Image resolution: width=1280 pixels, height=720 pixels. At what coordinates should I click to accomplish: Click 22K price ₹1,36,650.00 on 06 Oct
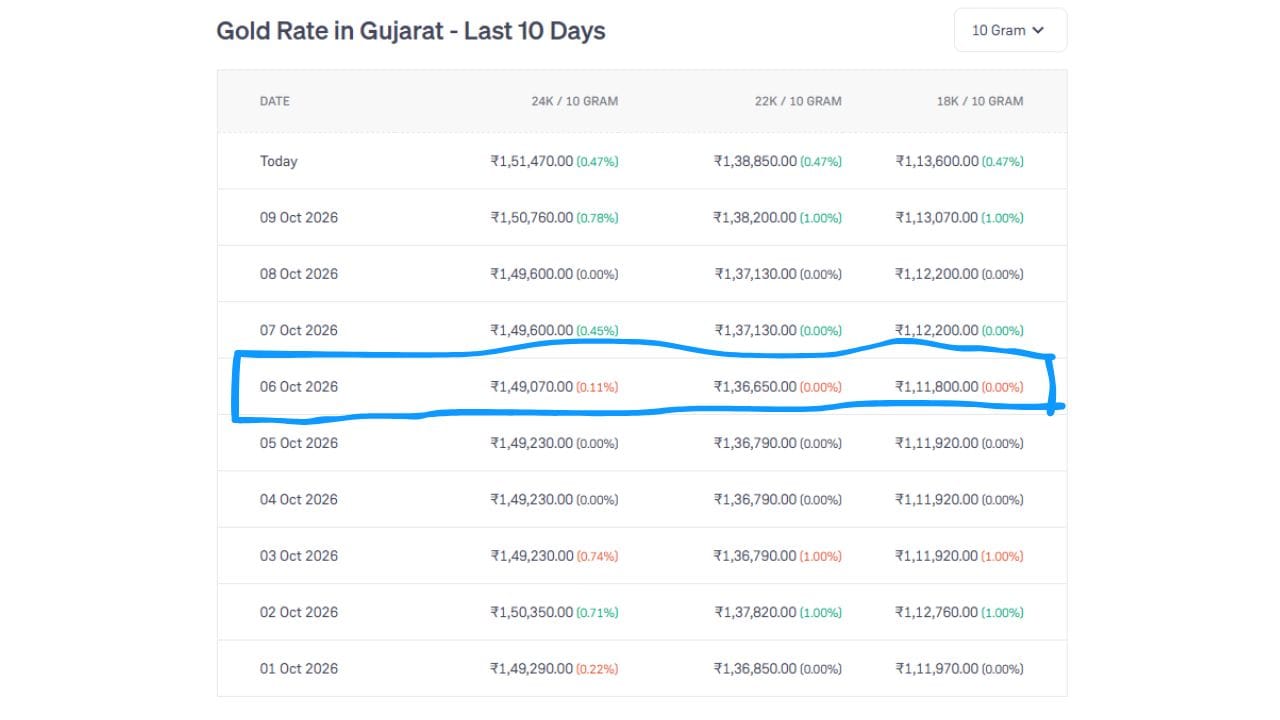[755, 386]
